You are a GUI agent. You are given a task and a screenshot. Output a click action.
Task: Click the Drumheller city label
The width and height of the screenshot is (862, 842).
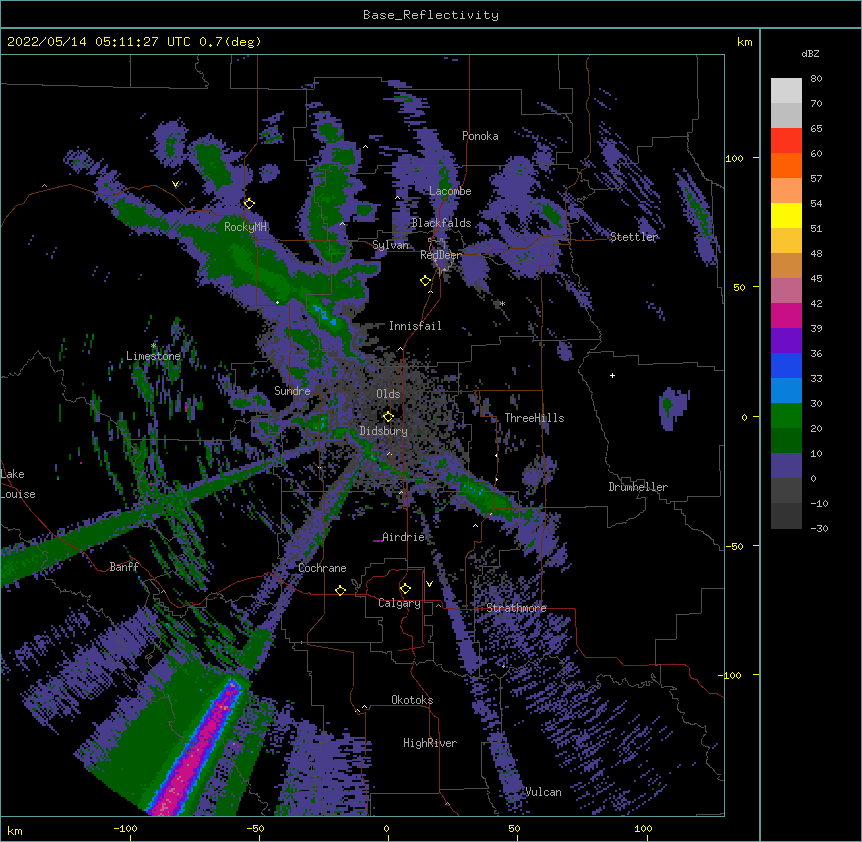[x=638, y=487]
